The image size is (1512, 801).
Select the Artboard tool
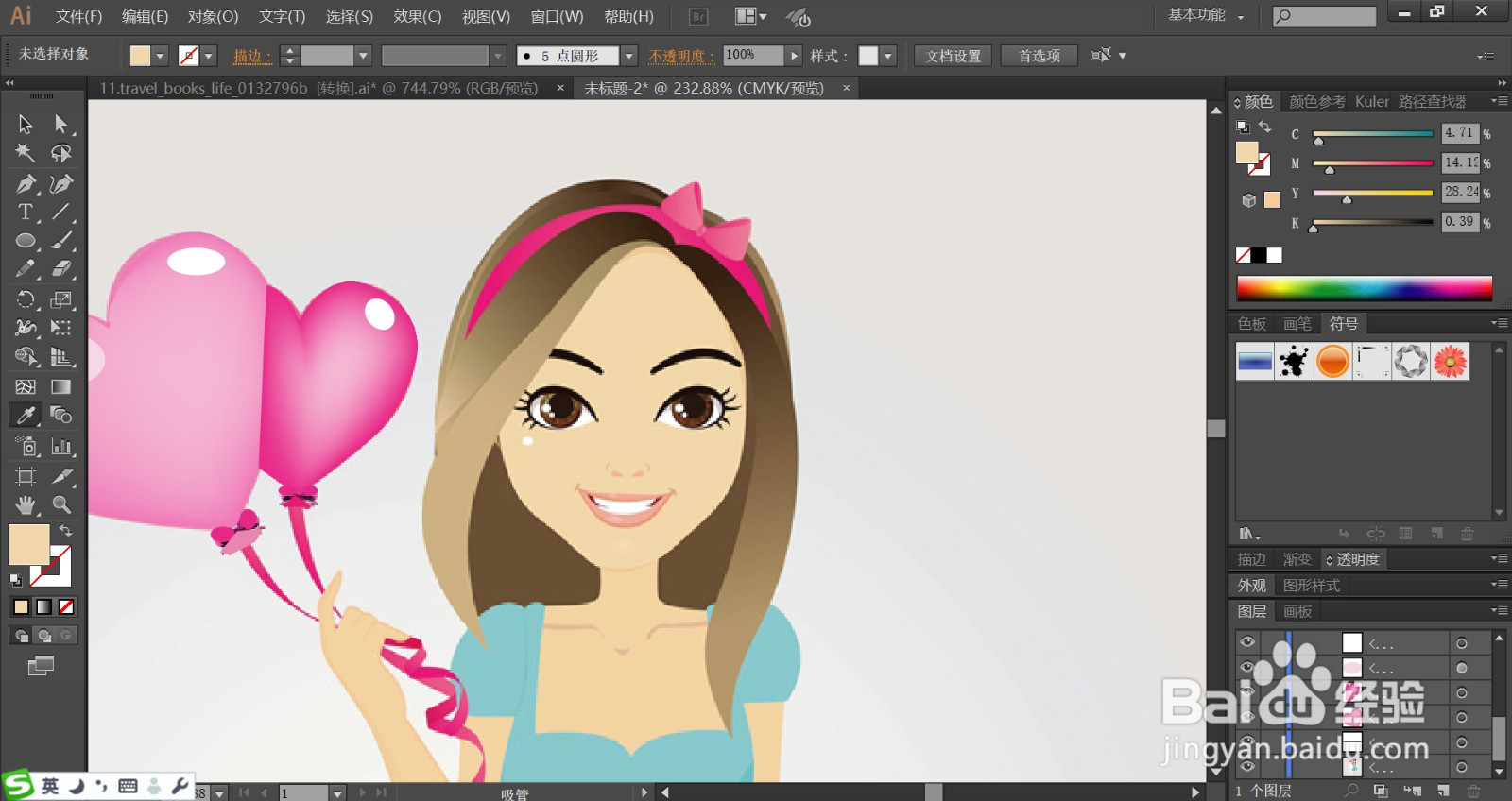pos(26,476)
